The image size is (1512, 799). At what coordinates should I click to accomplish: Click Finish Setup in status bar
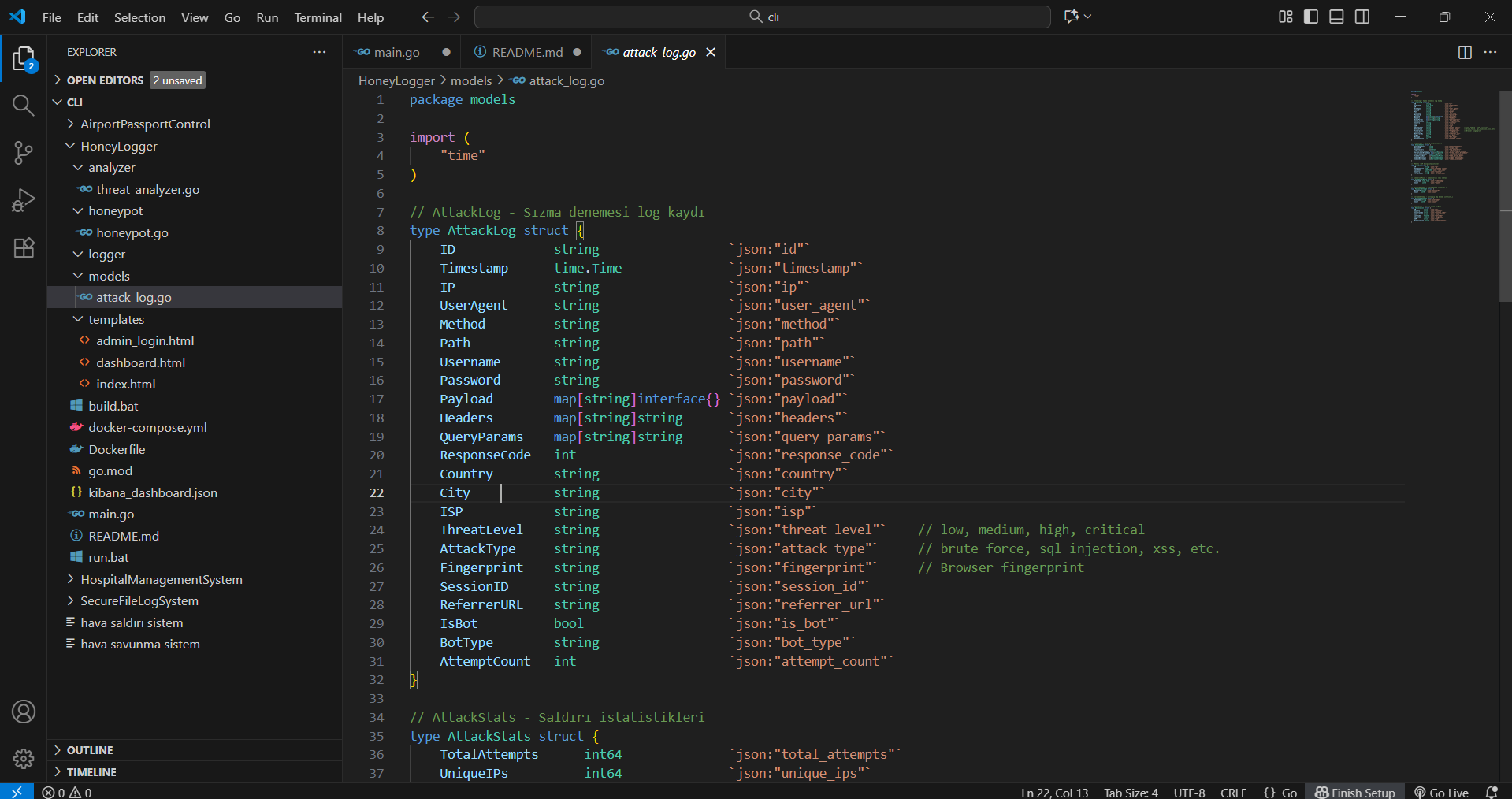(1355, 792)
